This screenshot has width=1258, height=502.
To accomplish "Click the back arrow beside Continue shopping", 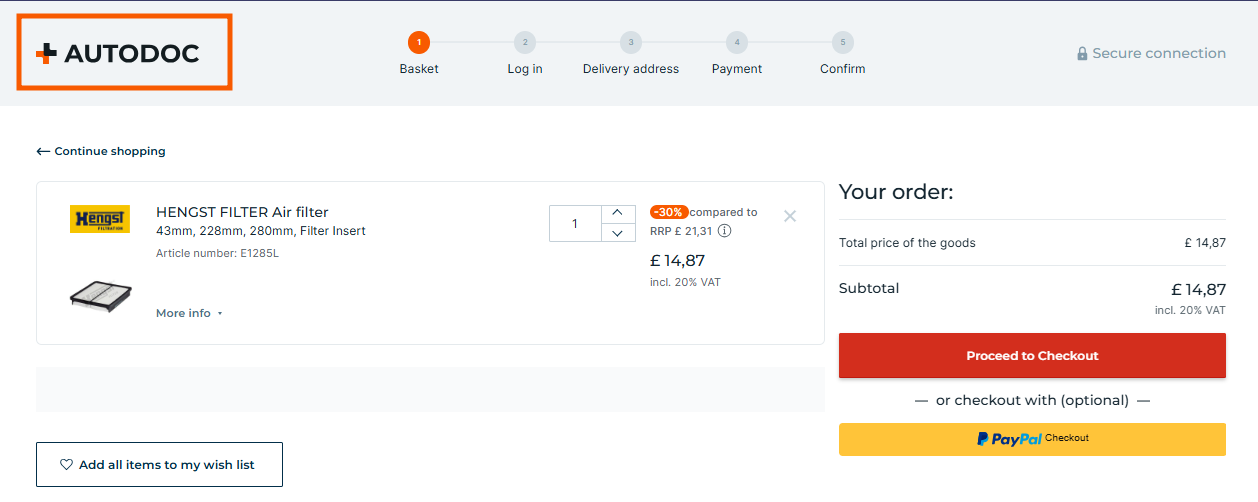I will tap(43, 152).
